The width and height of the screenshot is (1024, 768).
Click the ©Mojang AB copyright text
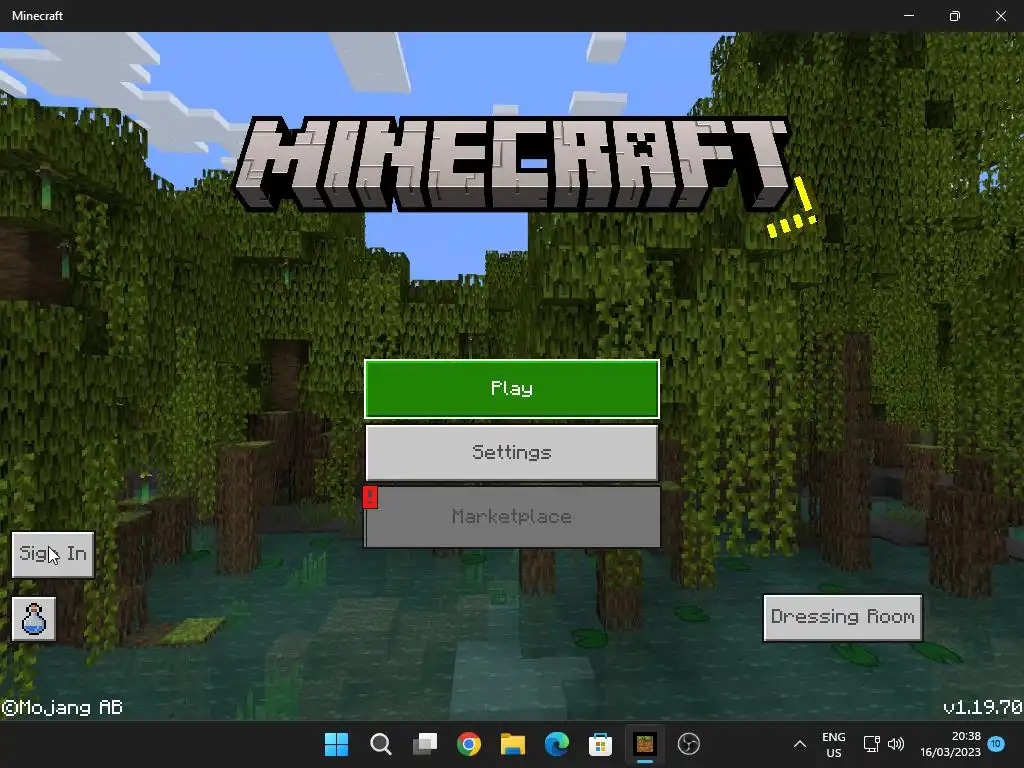coord(62,707)
